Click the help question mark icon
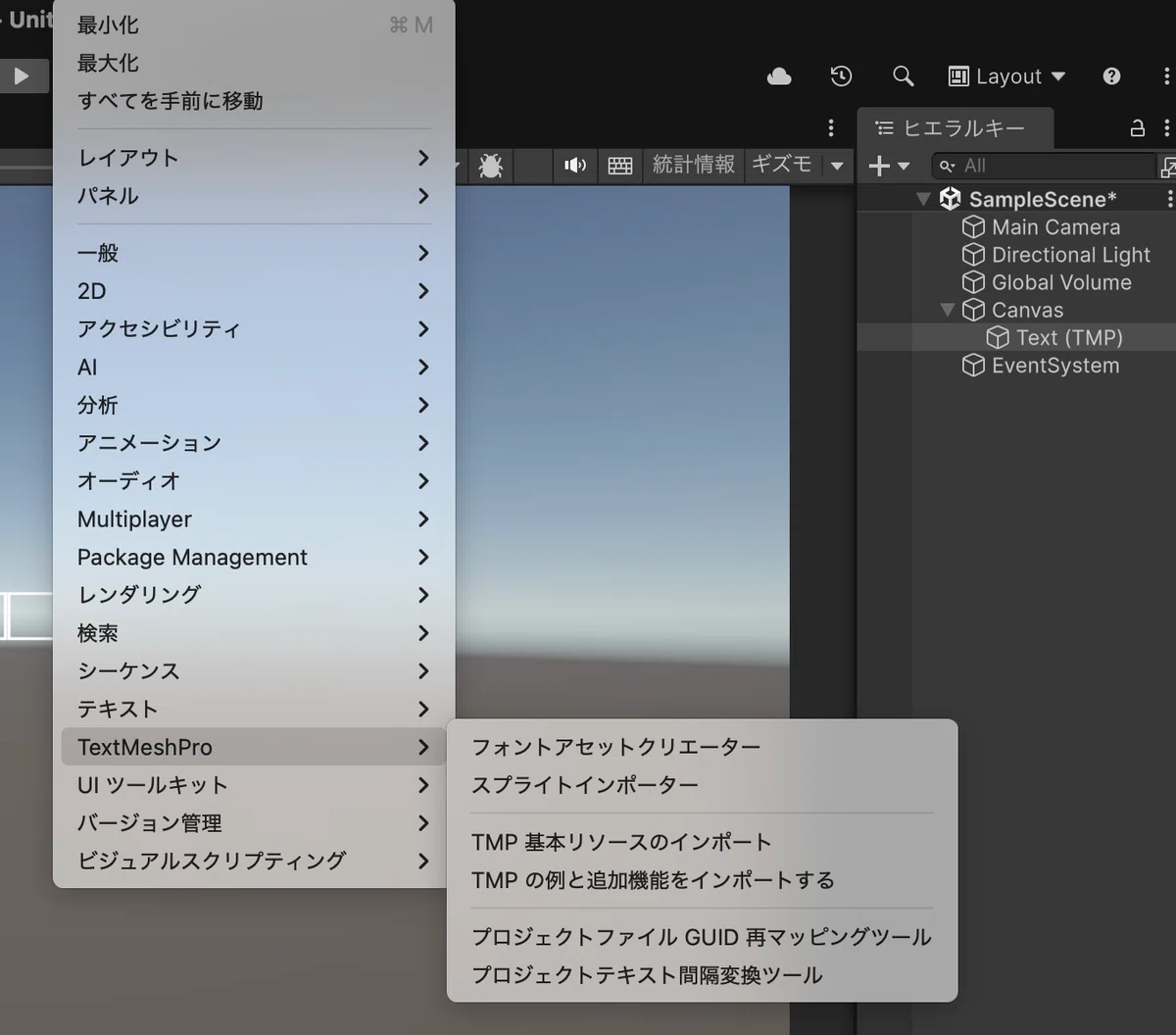The width and height of the screenshot is (1176, 1035). pos(1111,76)
